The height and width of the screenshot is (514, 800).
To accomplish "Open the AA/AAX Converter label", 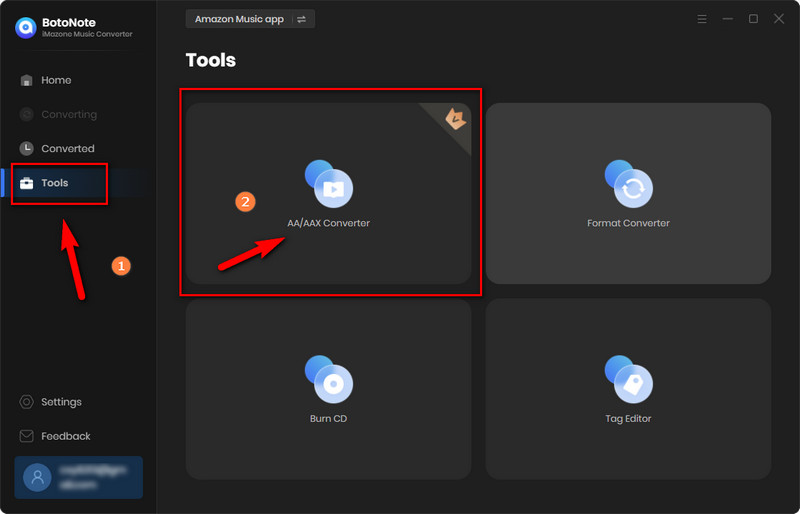I will coord(329,223).
